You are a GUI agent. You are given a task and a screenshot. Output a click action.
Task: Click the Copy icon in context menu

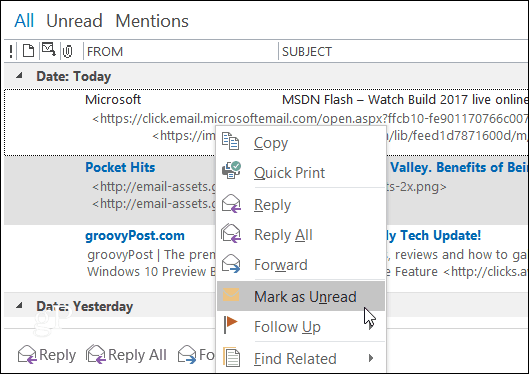230,142
